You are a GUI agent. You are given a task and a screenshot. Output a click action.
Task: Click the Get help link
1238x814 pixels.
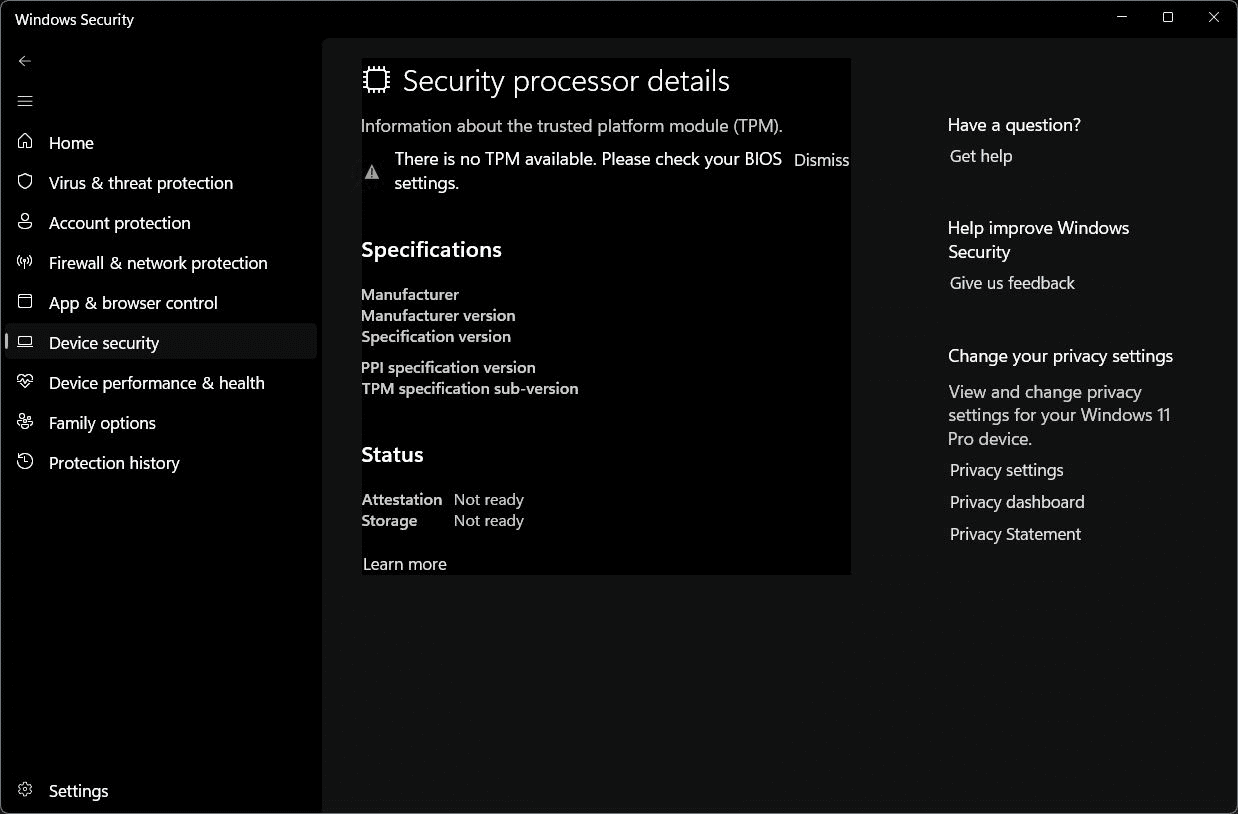pyautogui.click(x=981, y=156)
